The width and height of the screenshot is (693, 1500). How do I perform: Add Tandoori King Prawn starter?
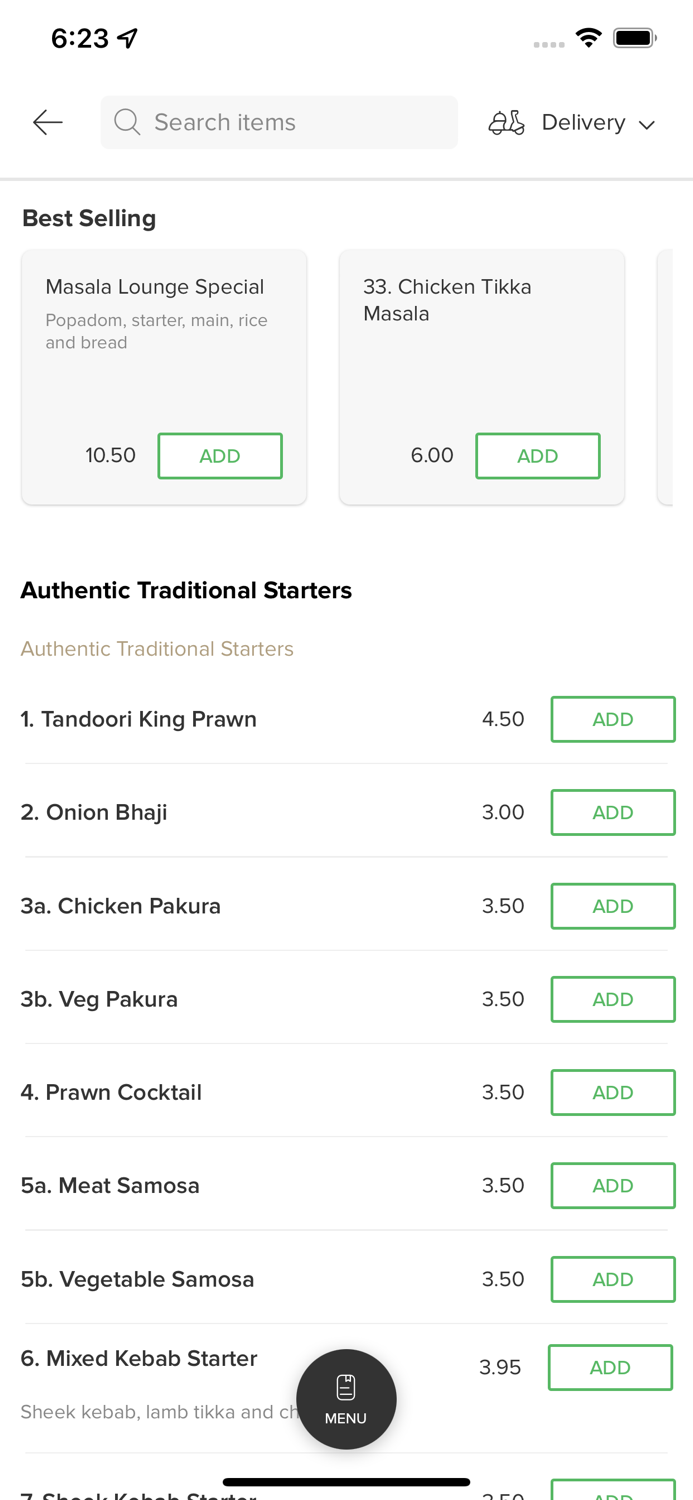coord(612,719)
